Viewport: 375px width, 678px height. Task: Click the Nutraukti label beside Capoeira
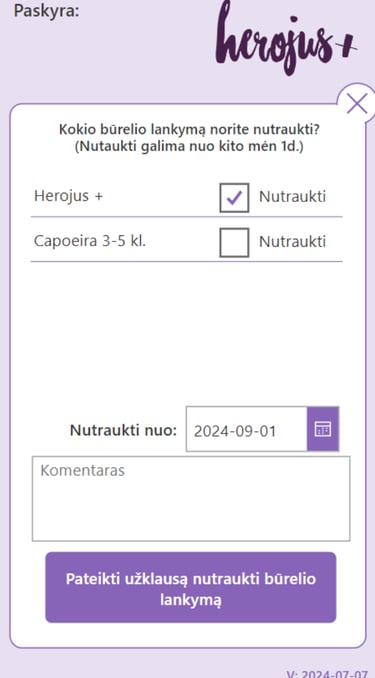pos(292,242)
